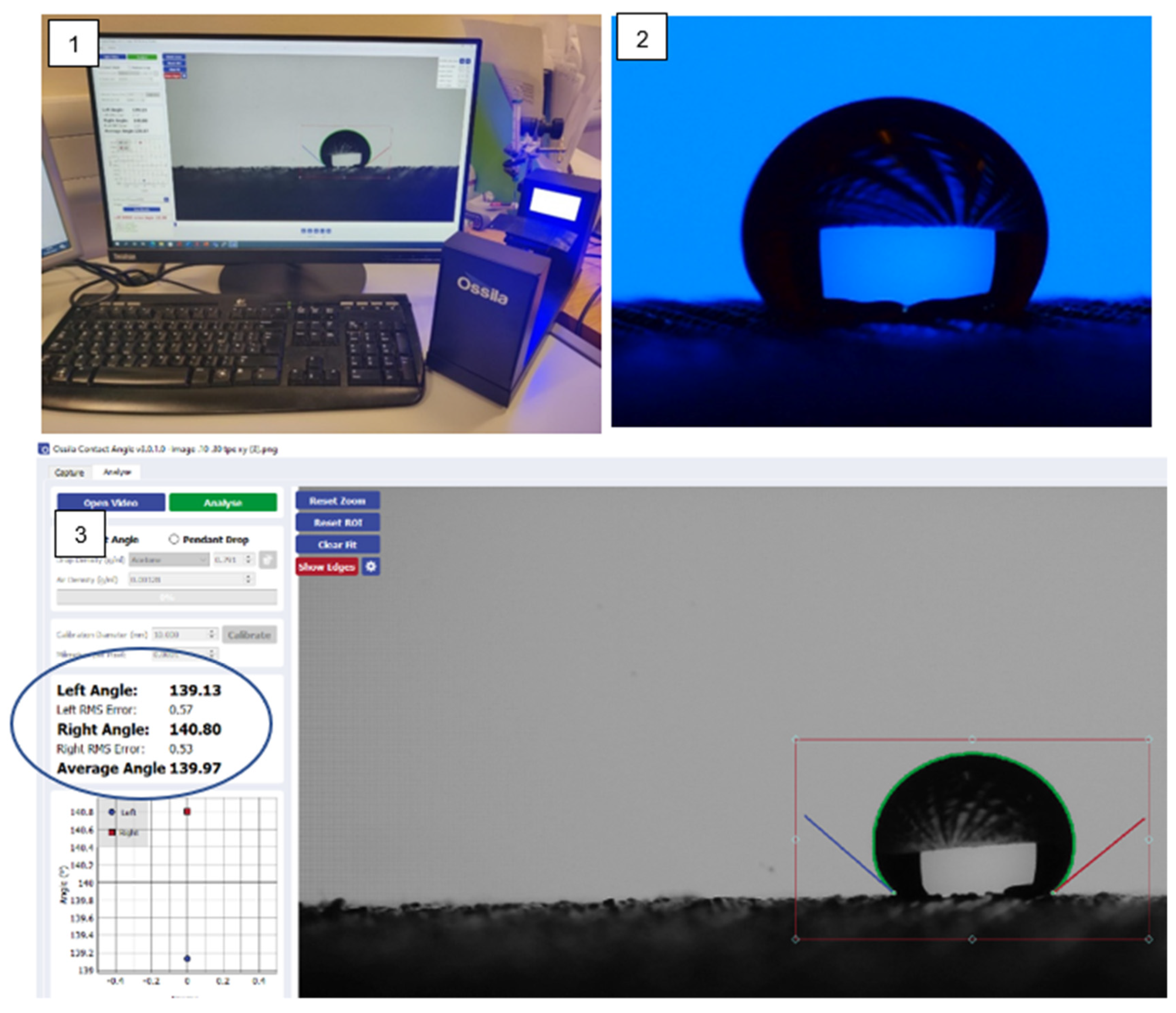
Task: Click the Air Density stepper arrows
Action: 248,579
